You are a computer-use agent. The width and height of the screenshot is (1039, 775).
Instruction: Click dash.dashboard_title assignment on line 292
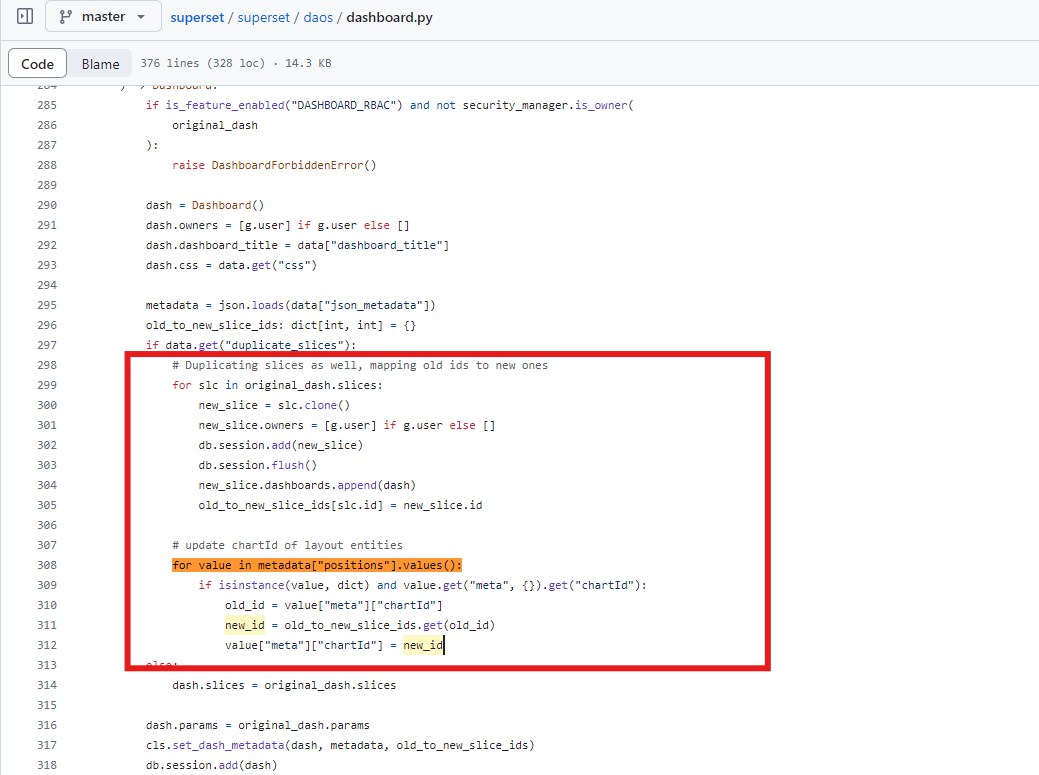point(298,245)
